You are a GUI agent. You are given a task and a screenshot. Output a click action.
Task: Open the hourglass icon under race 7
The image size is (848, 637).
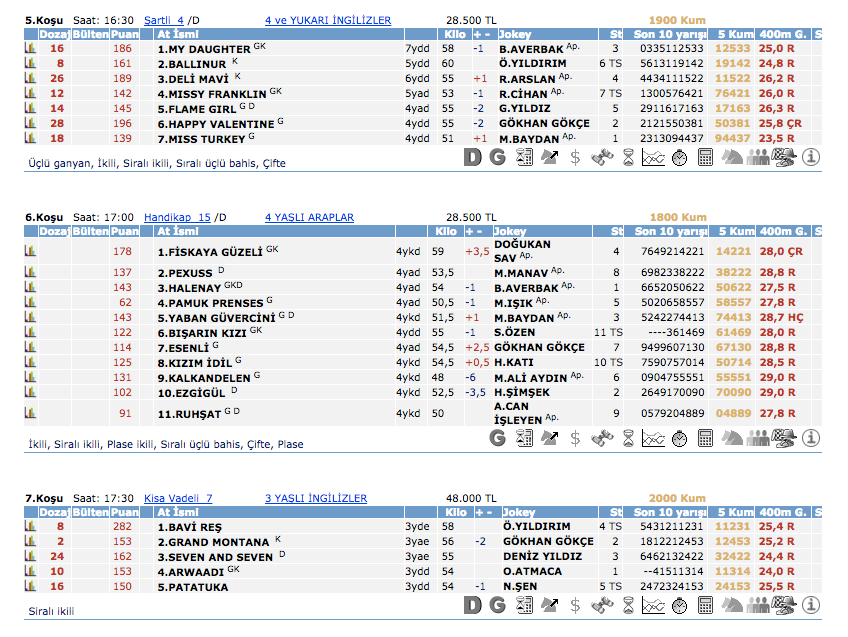[x=627, y=605]
